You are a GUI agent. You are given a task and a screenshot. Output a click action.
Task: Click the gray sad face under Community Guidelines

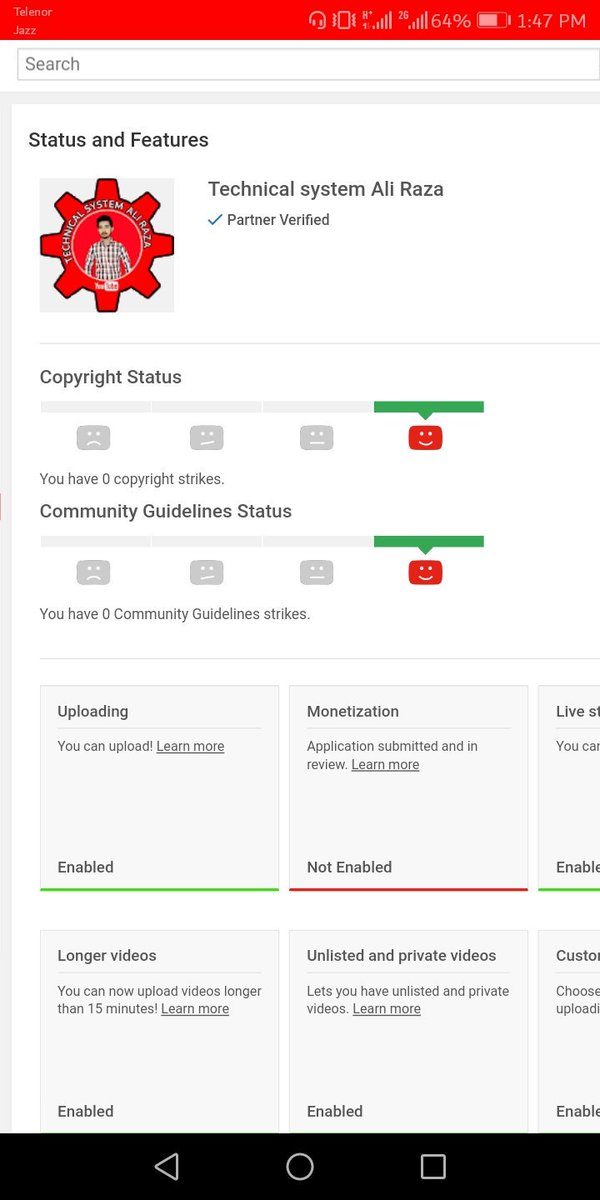pos(93,572)
